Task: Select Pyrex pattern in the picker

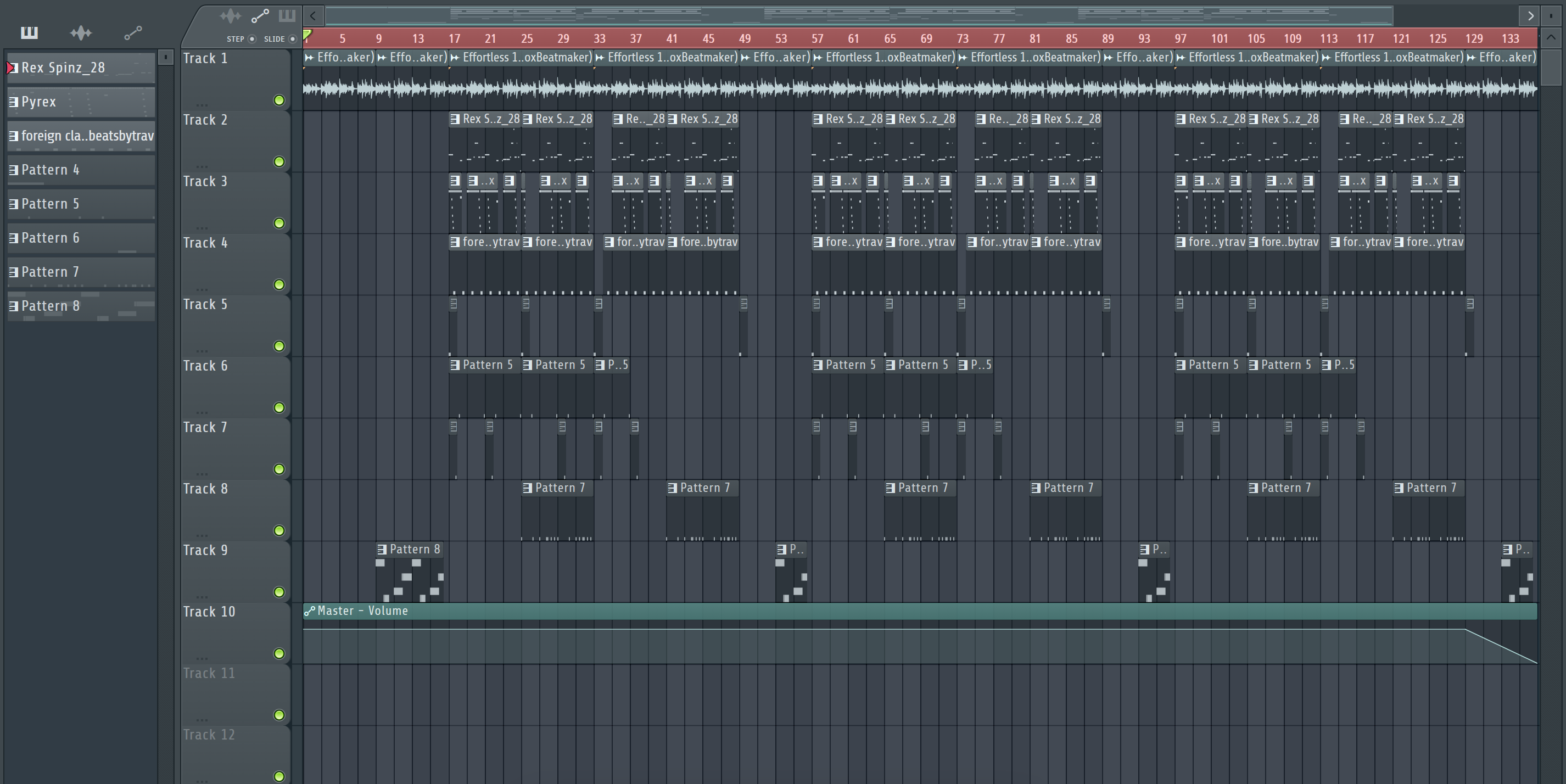Action: click(81, 102)
